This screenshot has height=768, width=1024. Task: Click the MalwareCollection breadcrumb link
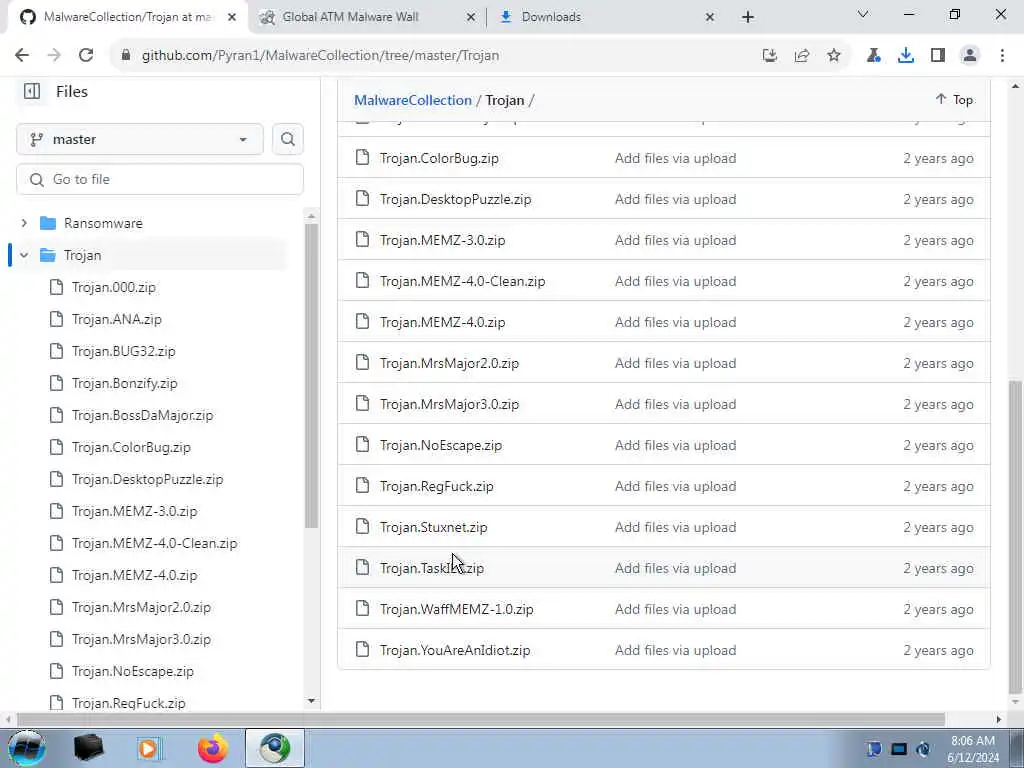[413, 100]
